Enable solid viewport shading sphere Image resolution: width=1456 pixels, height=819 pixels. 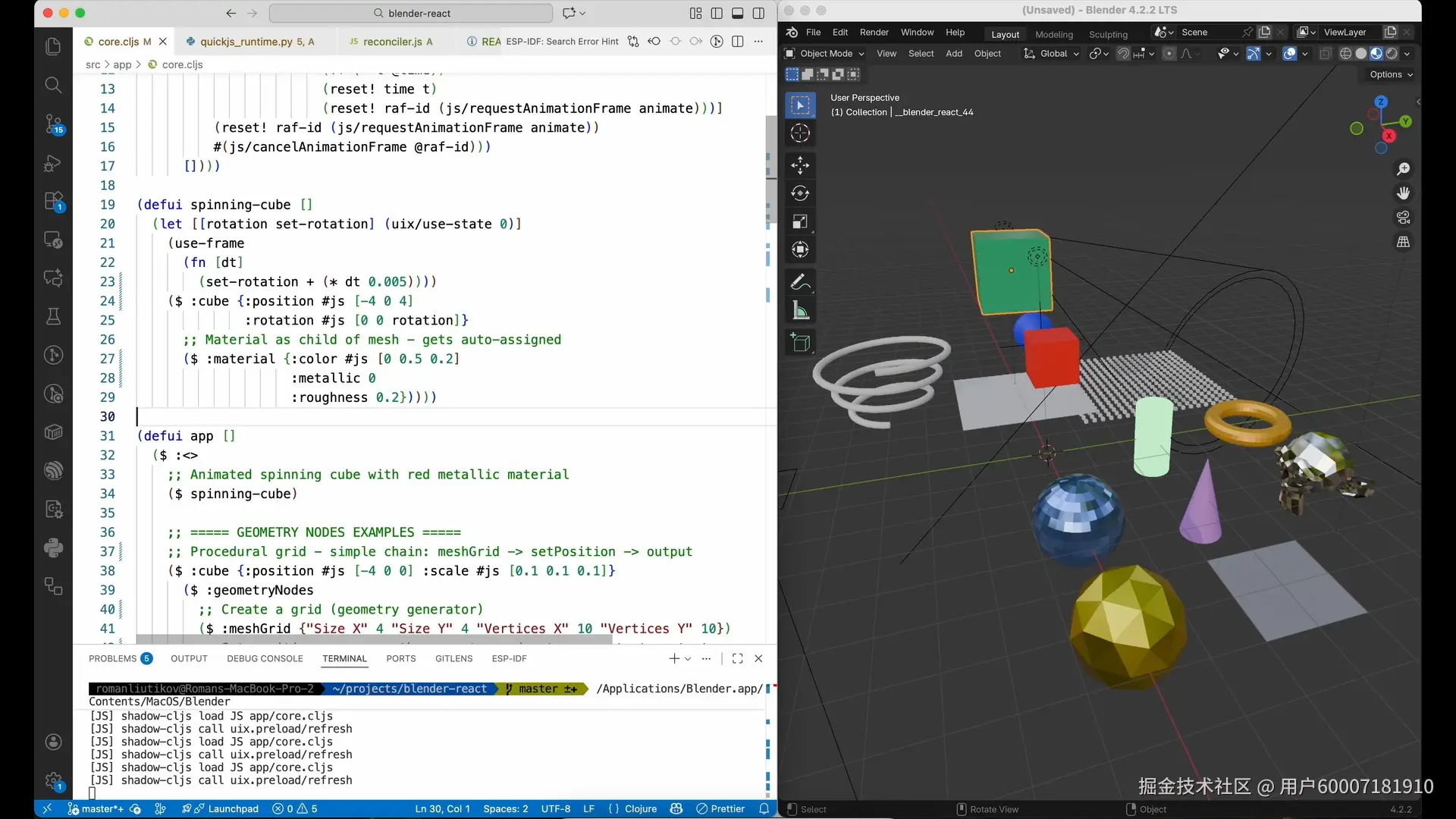[1361, 54]
